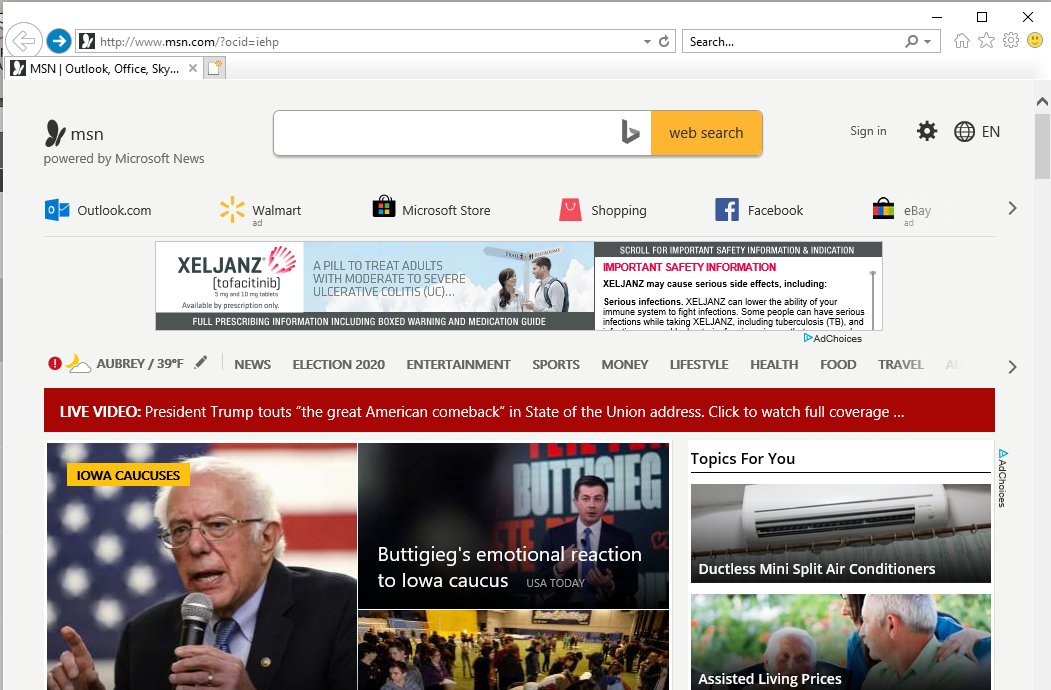The image size is (1051, 690).
Task: Open the HEALTH category
Action: pyautogui.click(x=774, y=364)
